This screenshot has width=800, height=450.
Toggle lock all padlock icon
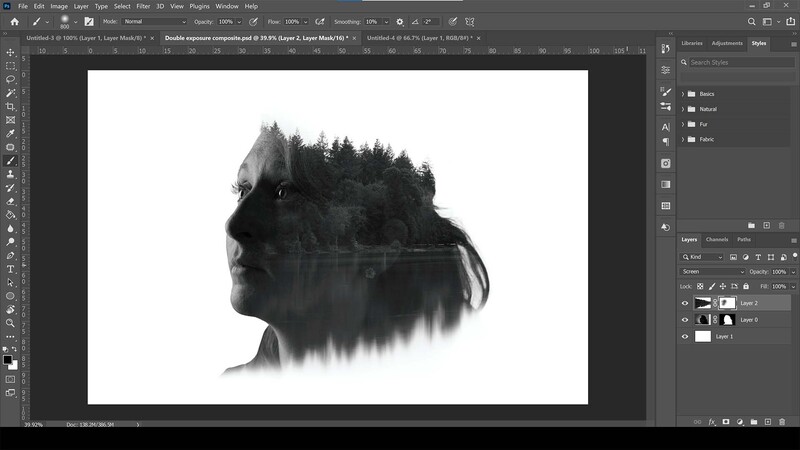[x=746, y=287]
